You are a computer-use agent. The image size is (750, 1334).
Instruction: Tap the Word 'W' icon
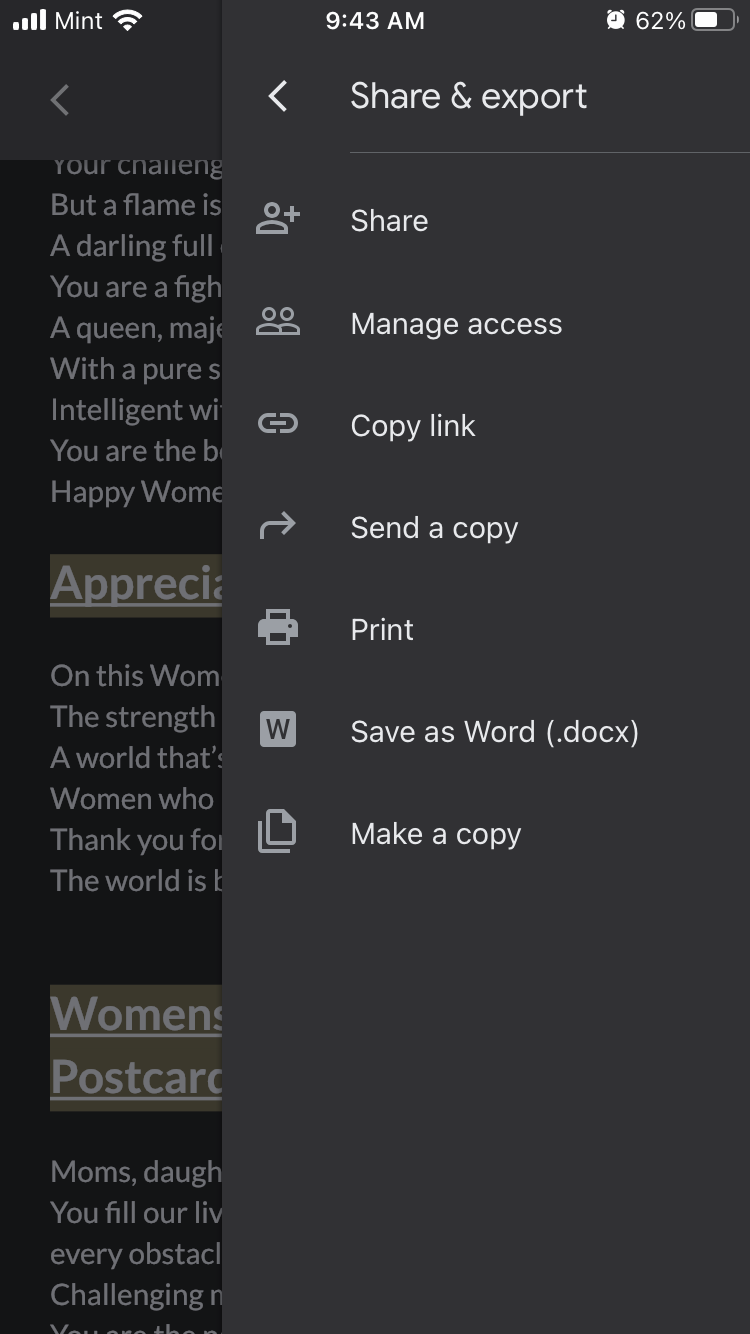[x=278, y=731]
